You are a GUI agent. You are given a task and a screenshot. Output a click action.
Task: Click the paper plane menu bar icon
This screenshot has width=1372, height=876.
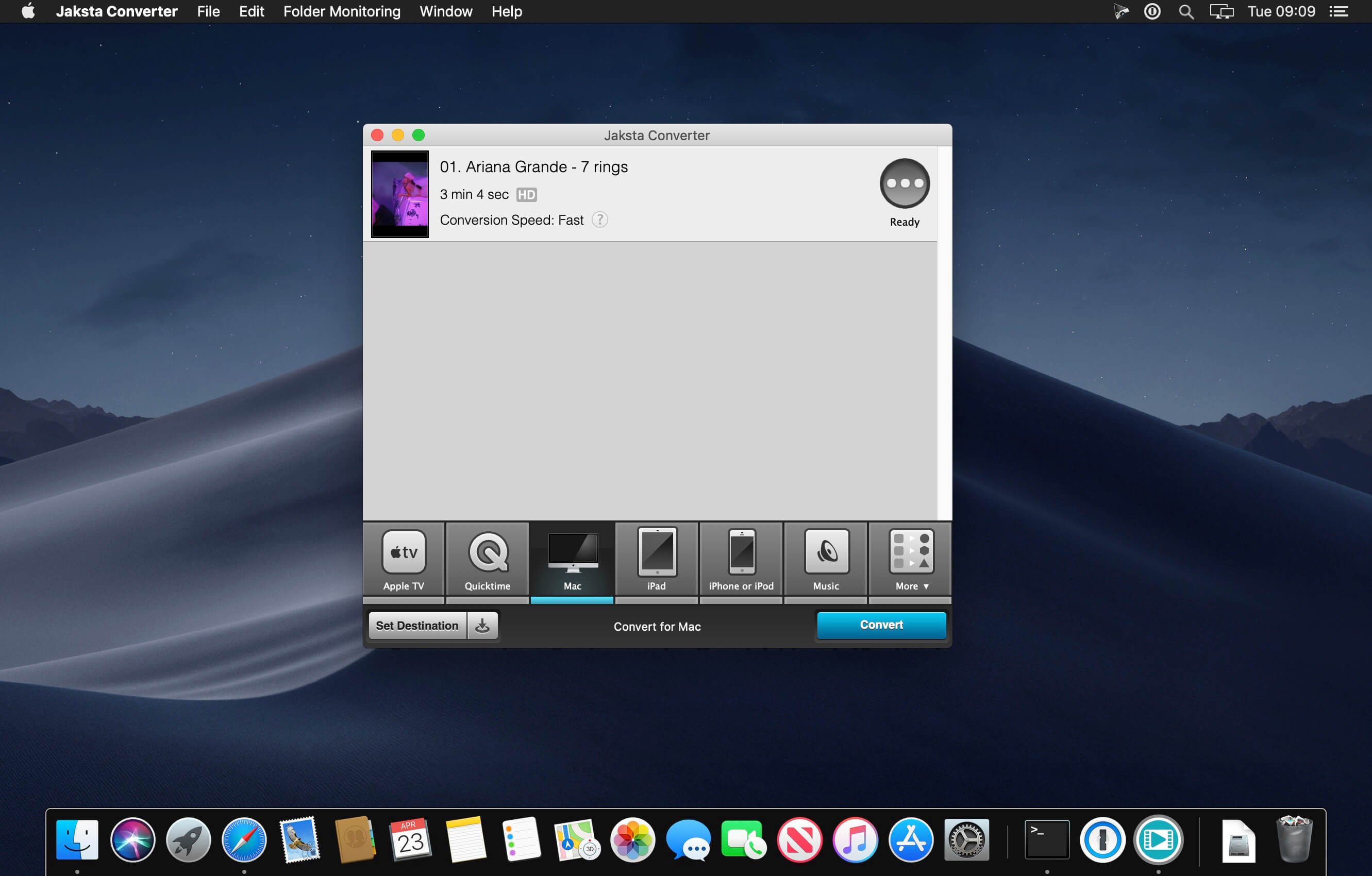(x=1120, y=11)
